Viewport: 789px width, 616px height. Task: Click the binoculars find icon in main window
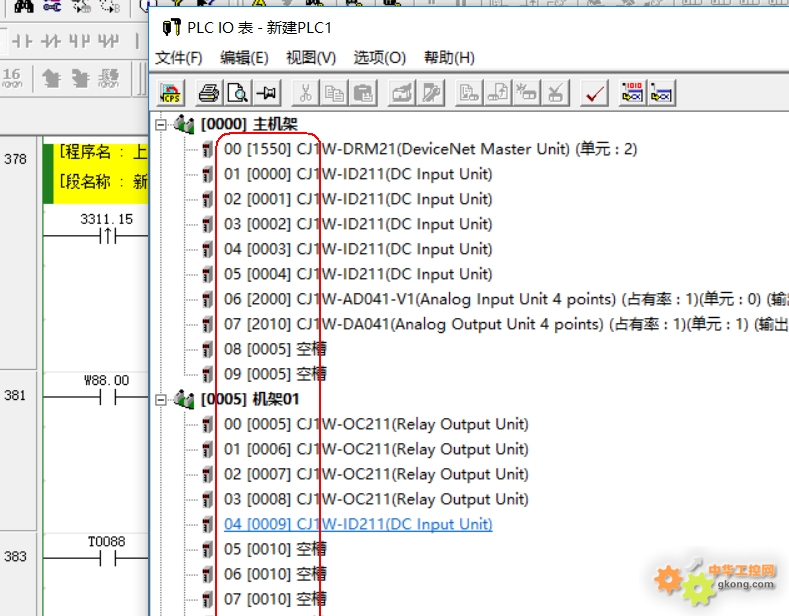[x=23, y=6]
